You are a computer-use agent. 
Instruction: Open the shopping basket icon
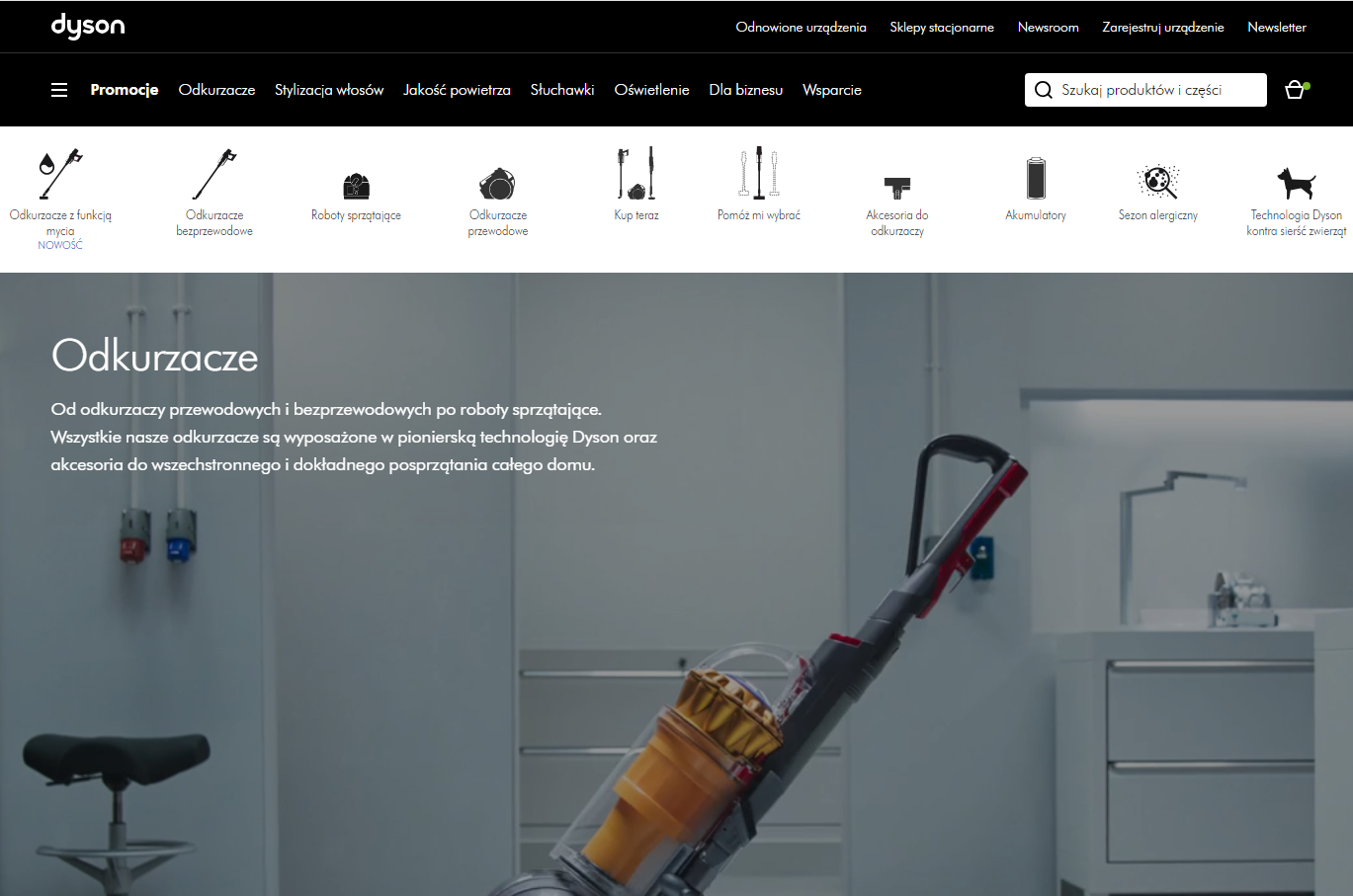(1295, 90)
